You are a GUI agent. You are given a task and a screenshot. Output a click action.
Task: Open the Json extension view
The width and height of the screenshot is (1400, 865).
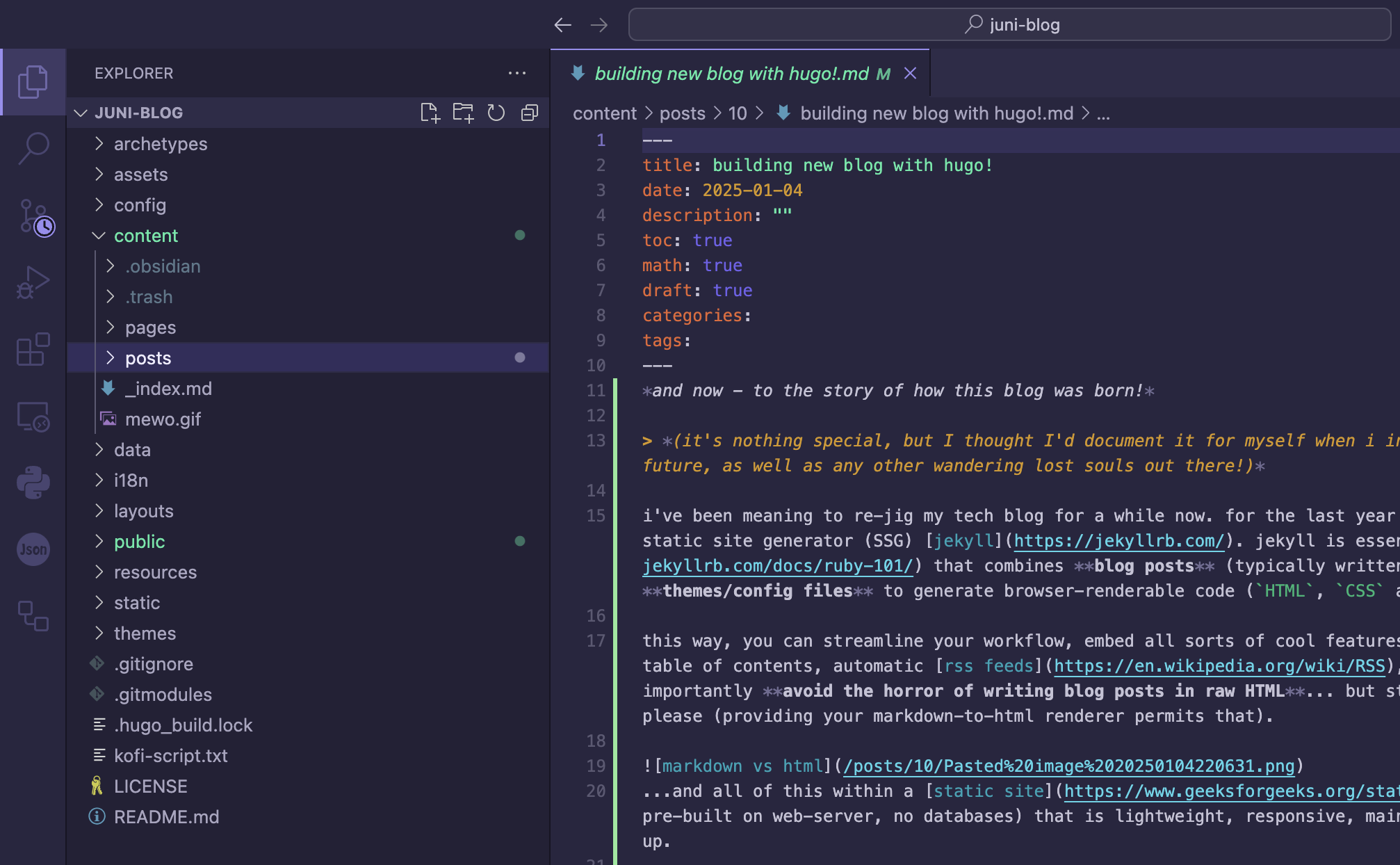coord(33,549)
